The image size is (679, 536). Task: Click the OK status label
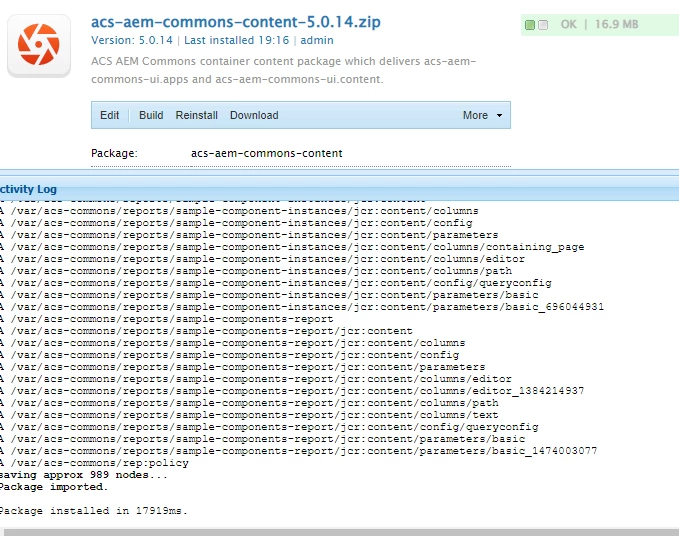click(569, 24)
